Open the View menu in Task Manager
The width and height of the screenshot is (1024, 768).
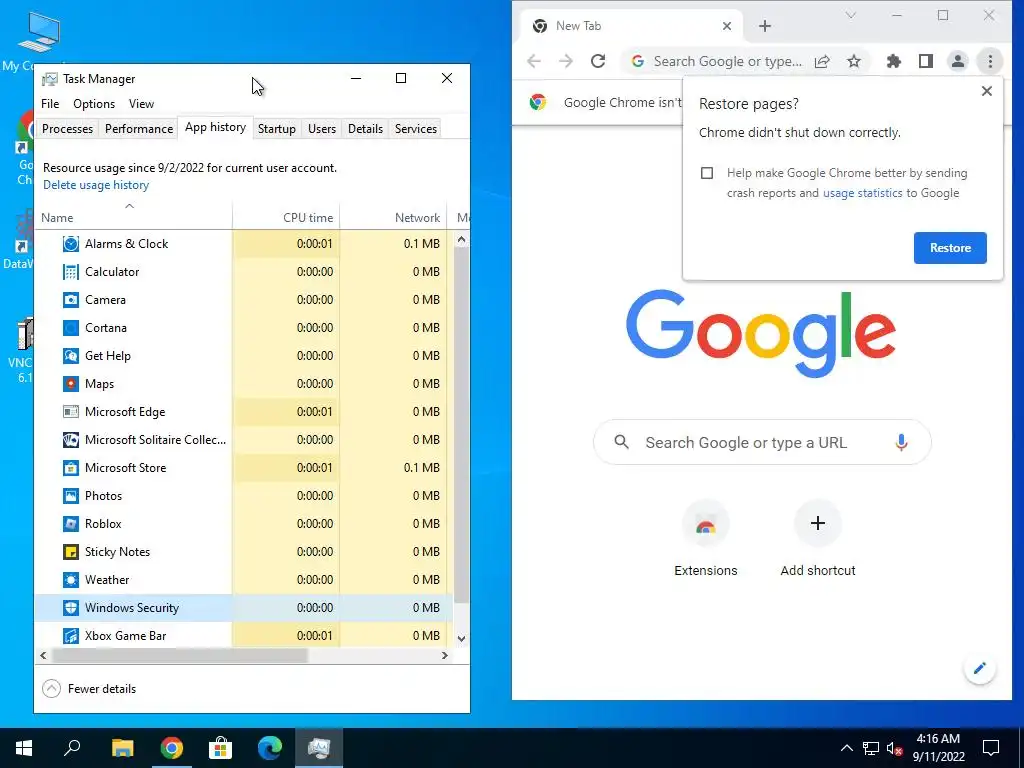(x=141, y=104)
